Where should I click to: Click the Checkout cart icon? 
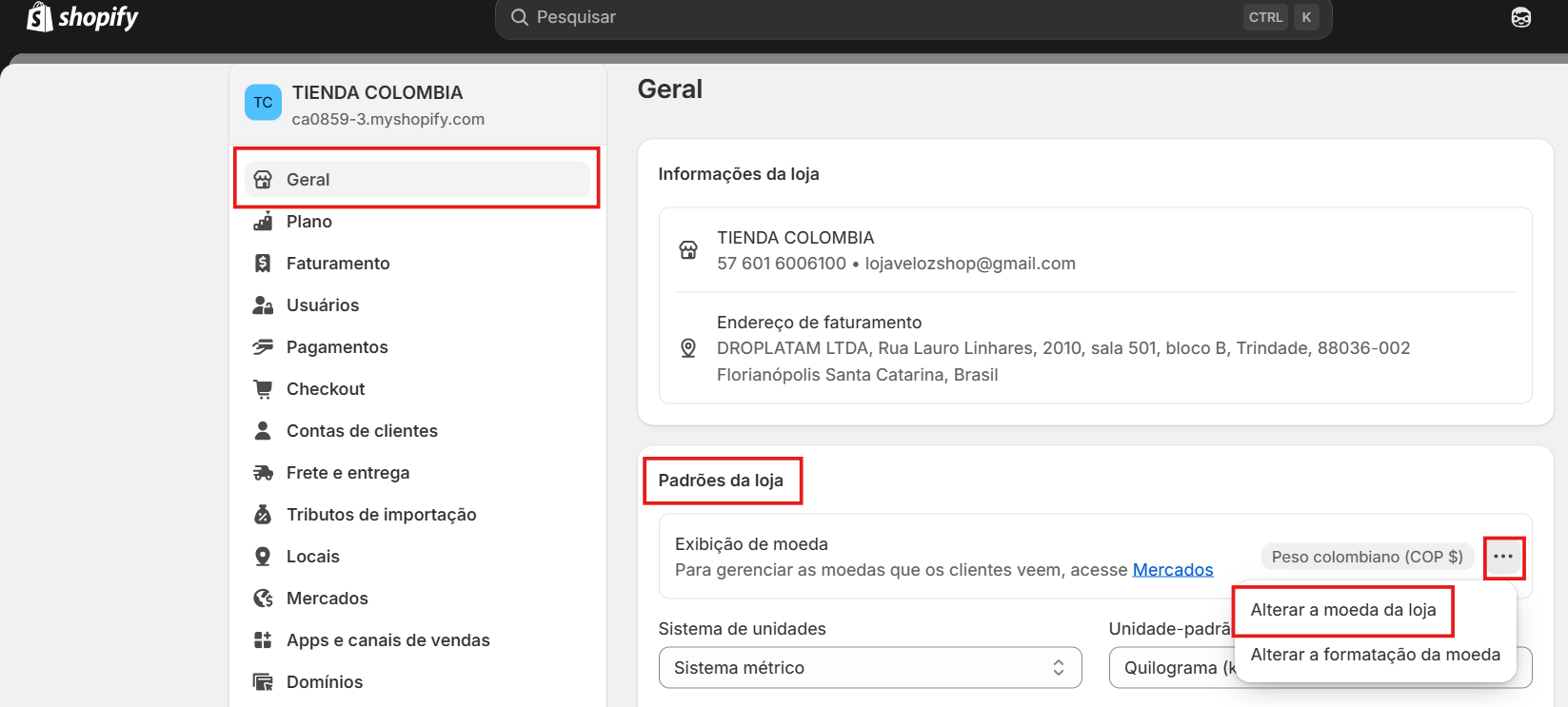click(x=263, y=389)
